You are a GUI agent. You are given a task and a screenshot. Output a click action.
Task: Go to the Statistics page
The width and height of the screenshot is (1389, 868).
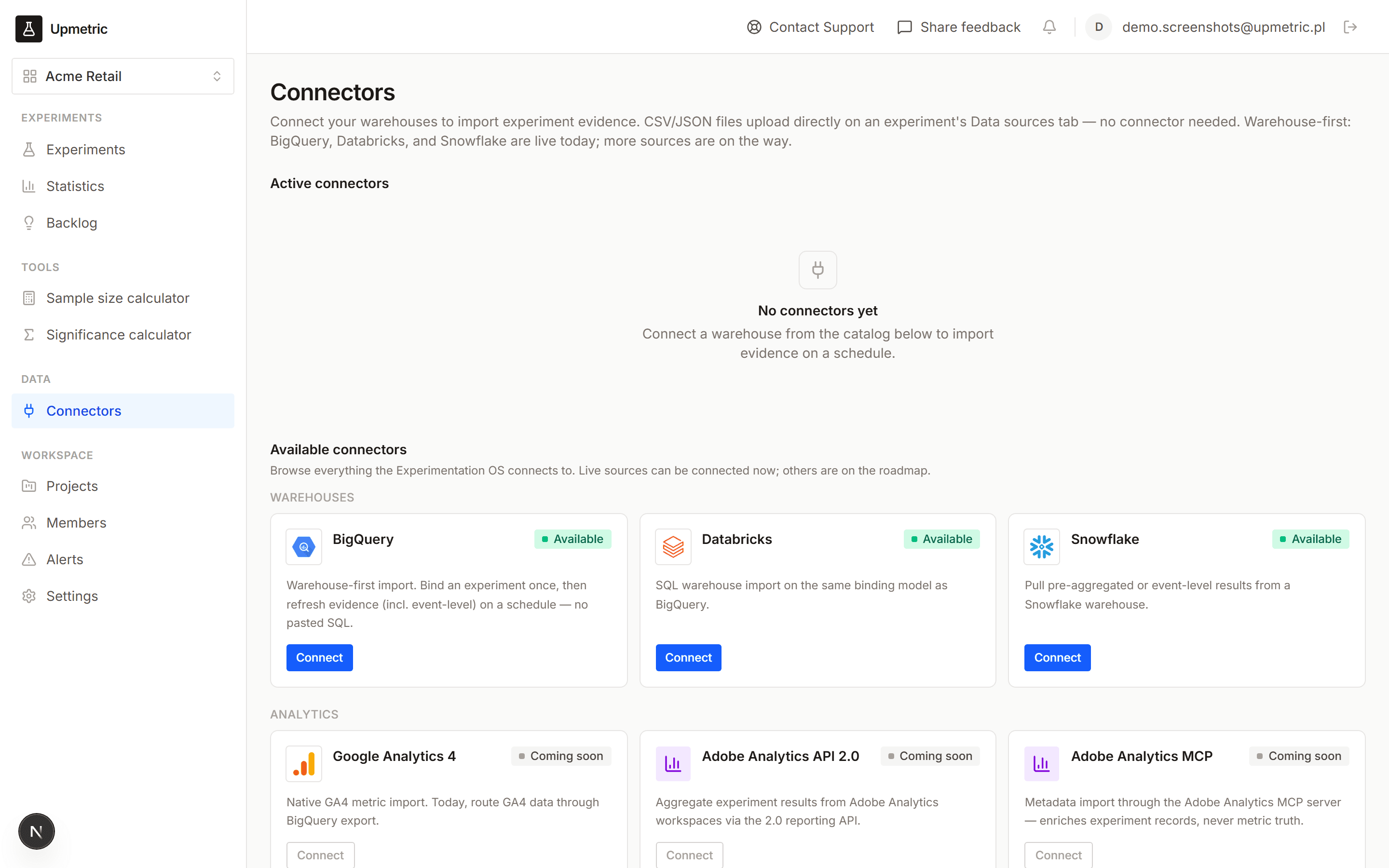123,186
